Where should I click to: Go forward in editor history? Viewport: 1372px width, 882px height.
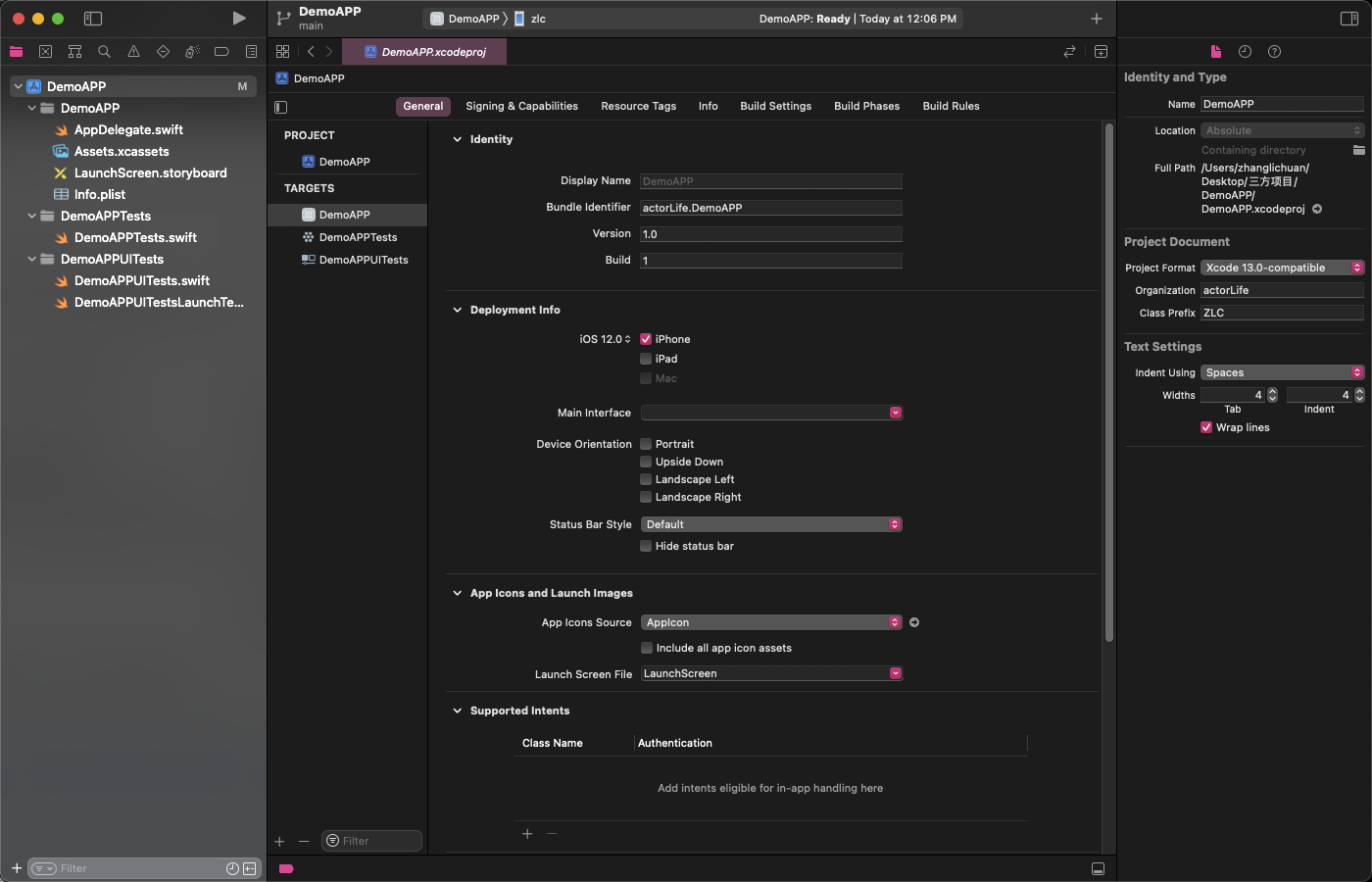coord(329,52)
